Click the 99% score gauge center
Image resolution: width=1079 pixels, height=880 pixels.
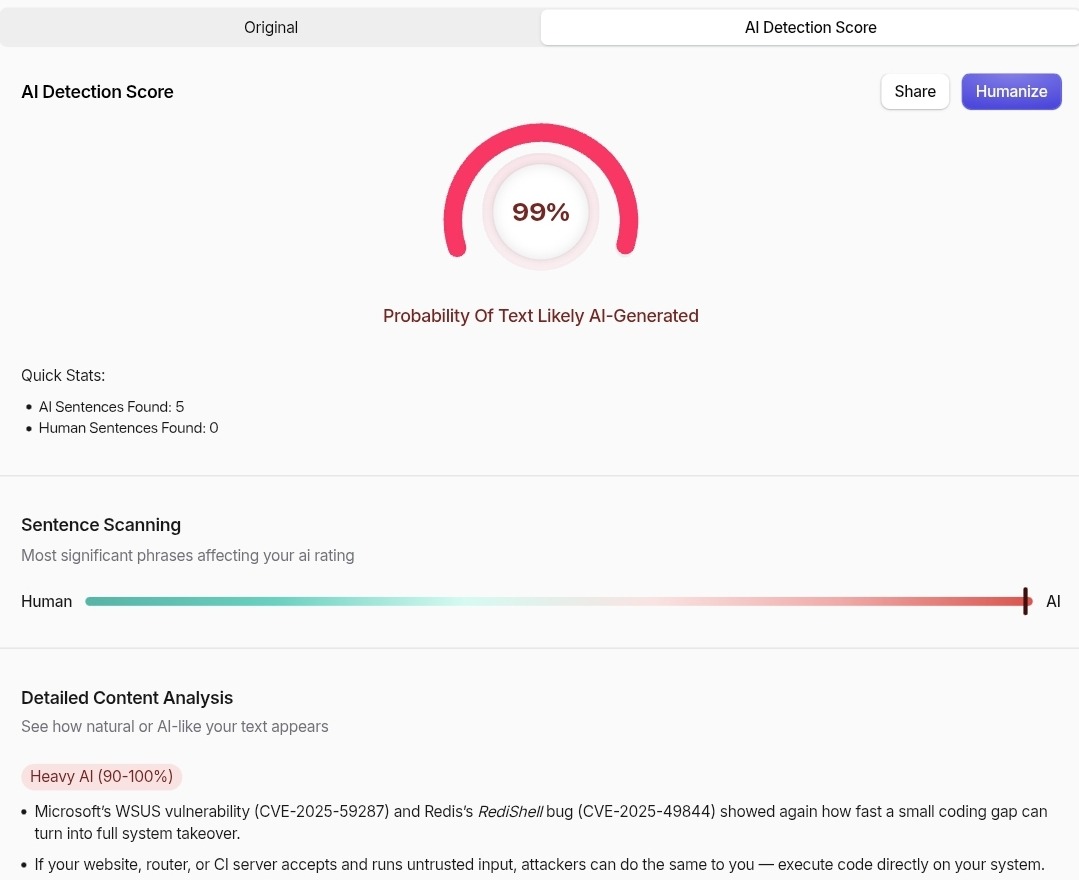click(x=541, y=212)
